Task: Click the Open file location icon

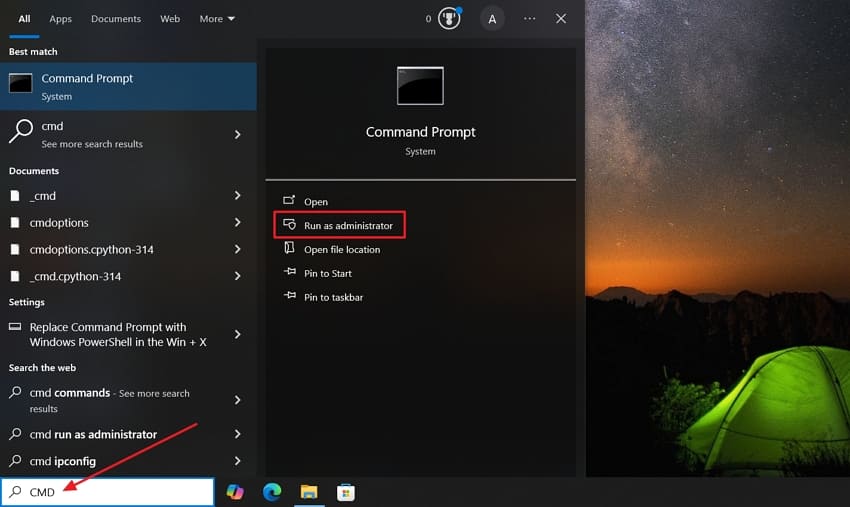Action: pyautogui.click(x=289, y=248)
